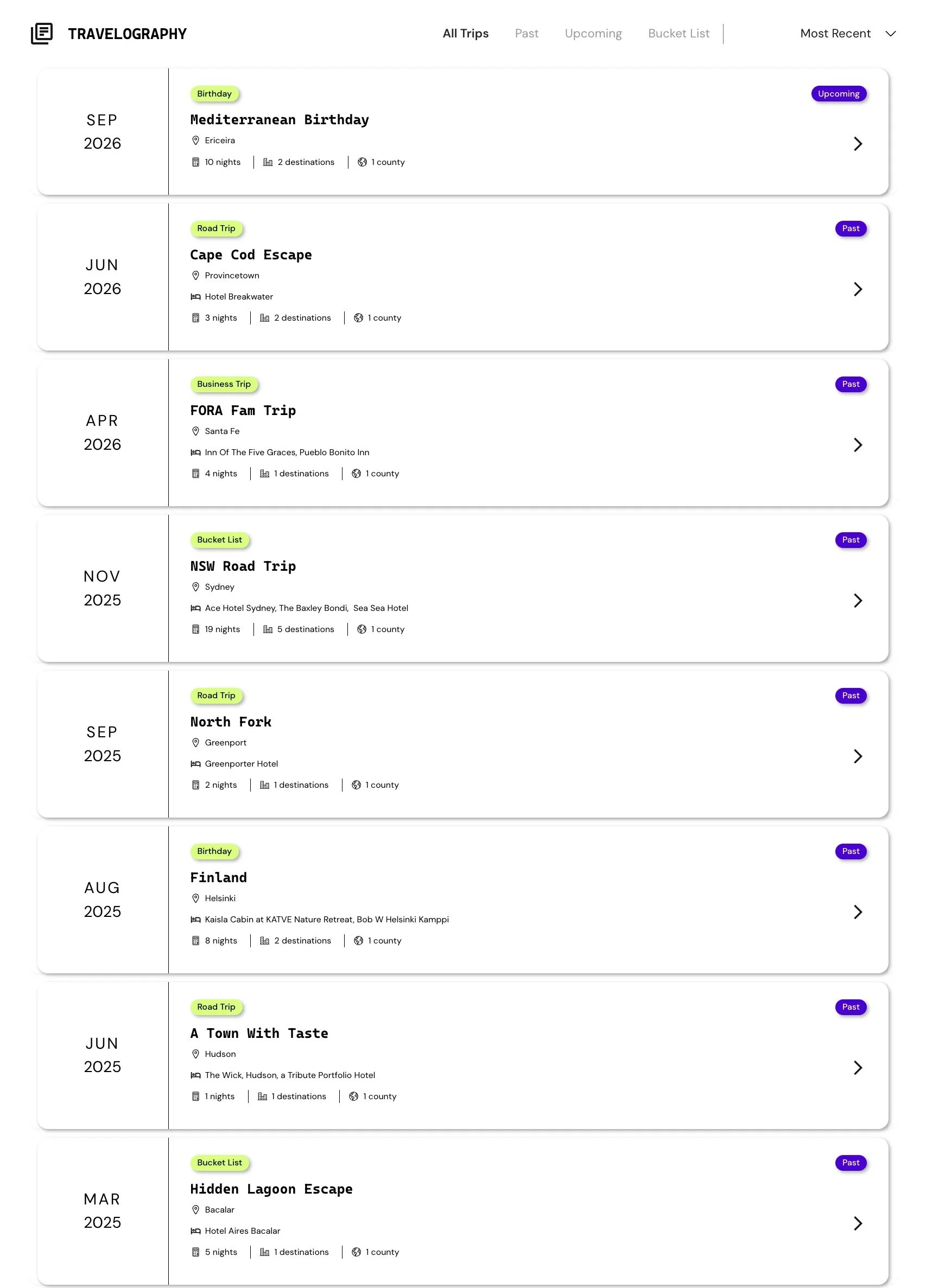Click the Road Trip tag on A Town With Taste

click(x=216, y=1007)
